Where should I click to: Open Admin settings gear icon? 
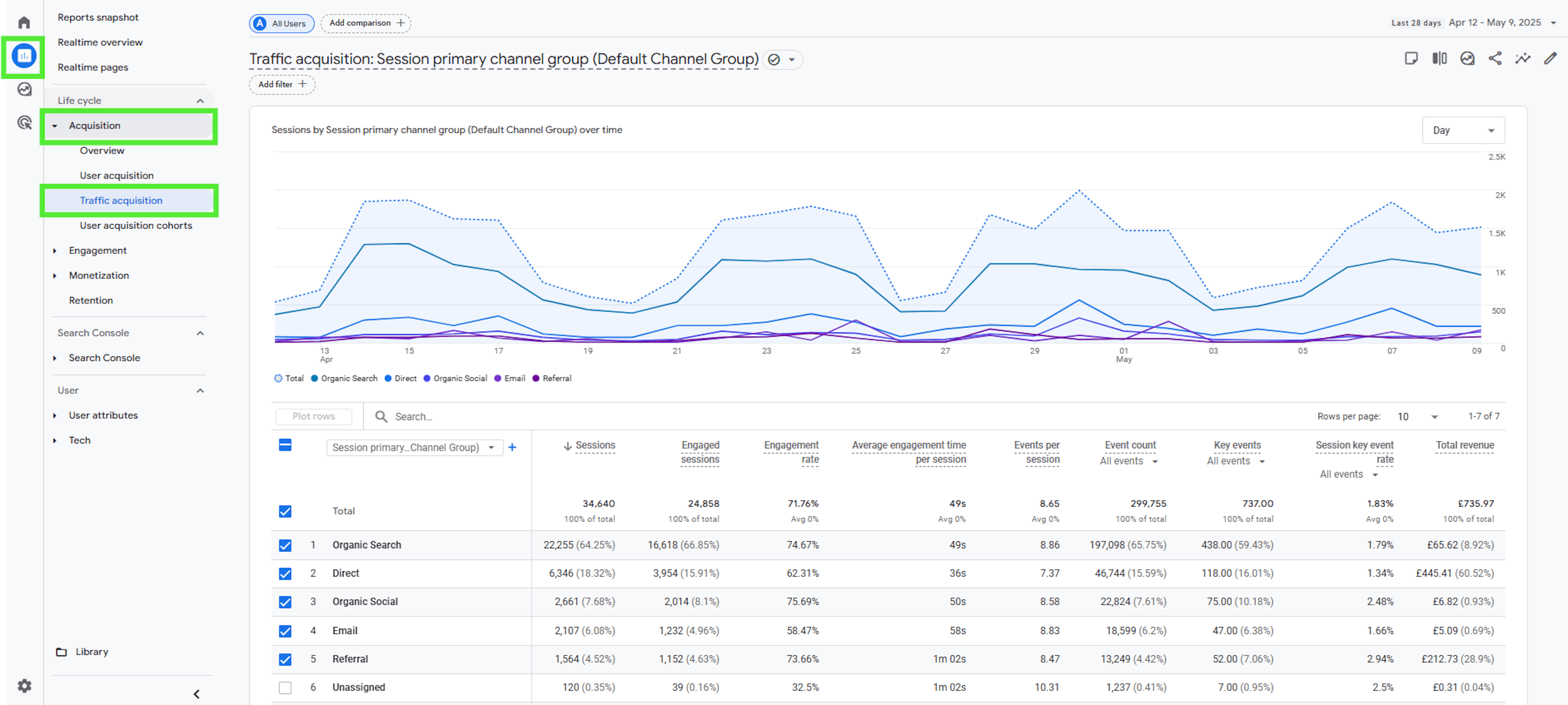(x=24, y=685)
